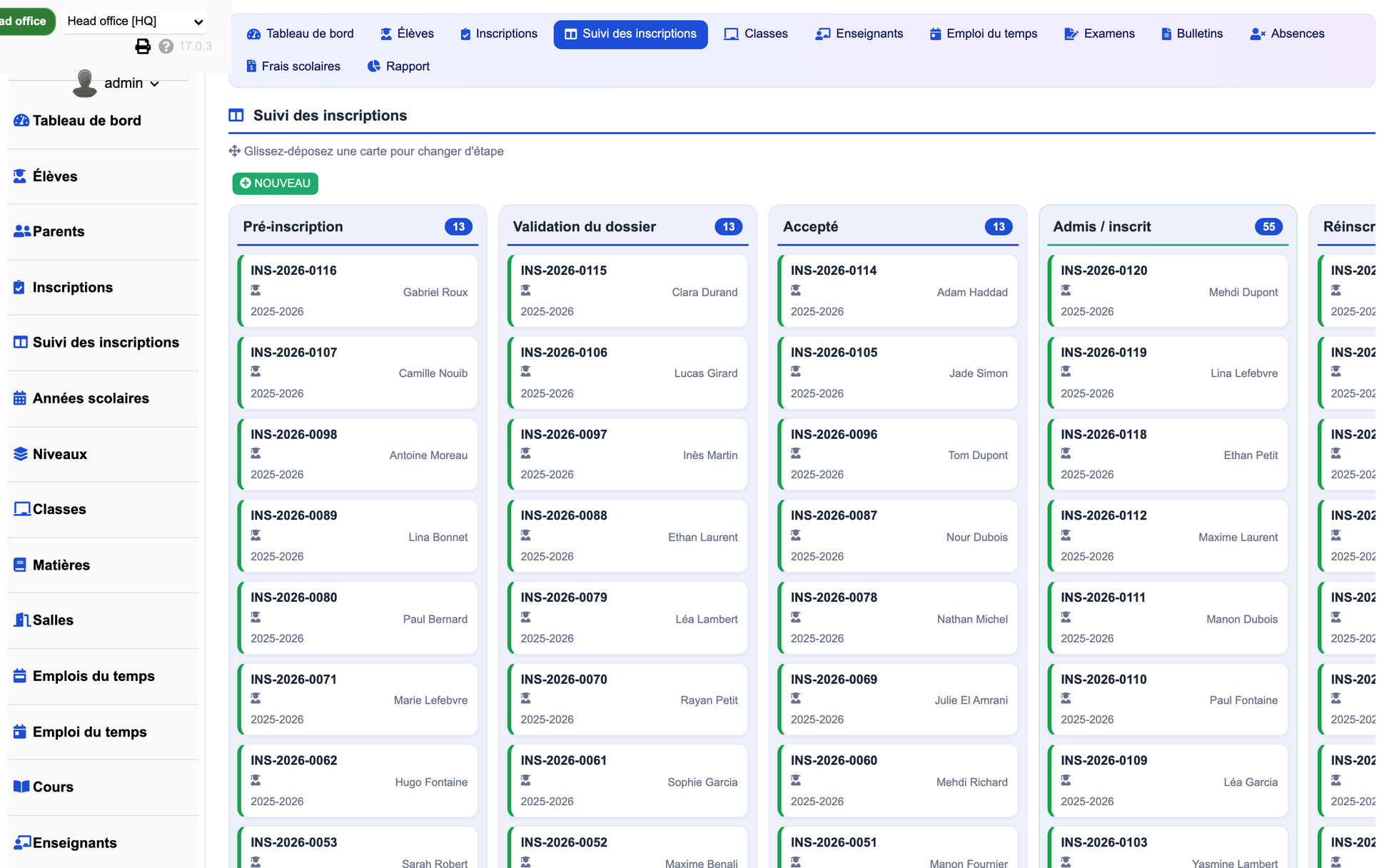Click the Matières sidebar book icon
The height and width of the screenshot is (868, 1389).
(x=20, y=565)
